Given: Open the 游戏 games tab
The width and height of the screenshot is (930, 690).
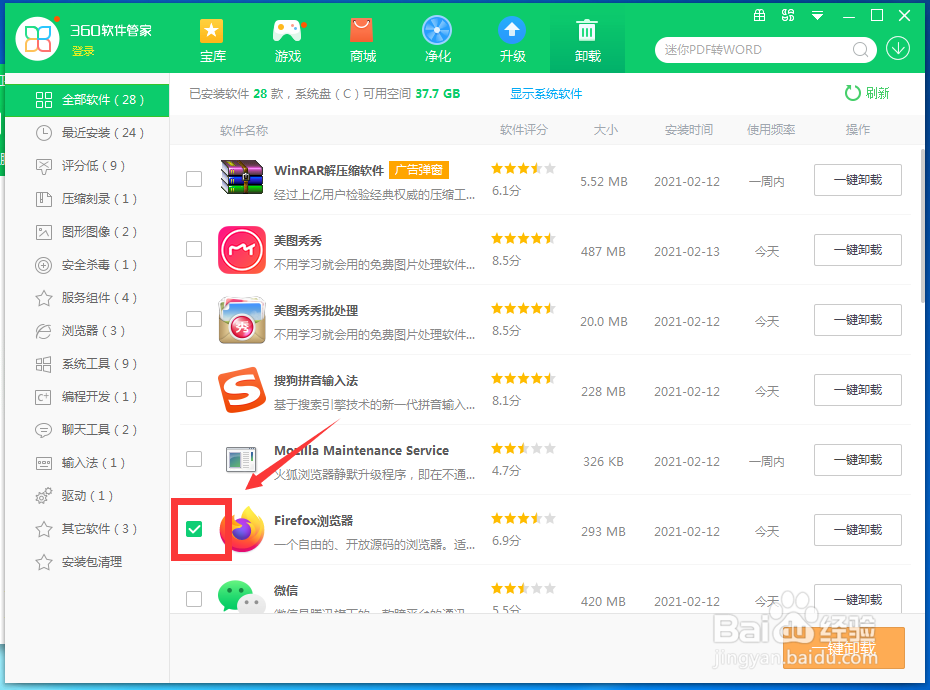Looking at the screenshot, I should click(288, 40).
